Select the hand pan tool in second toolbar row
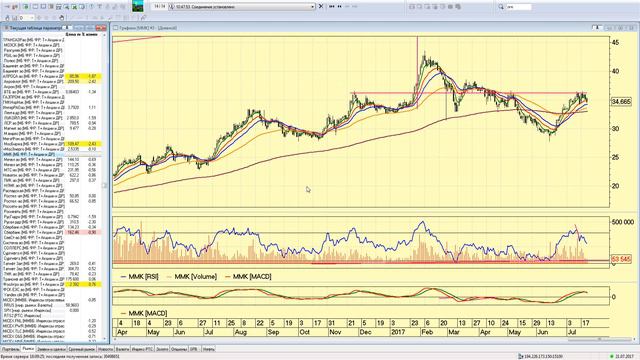This screenshot has height=360, width=640. click(61, 18)
